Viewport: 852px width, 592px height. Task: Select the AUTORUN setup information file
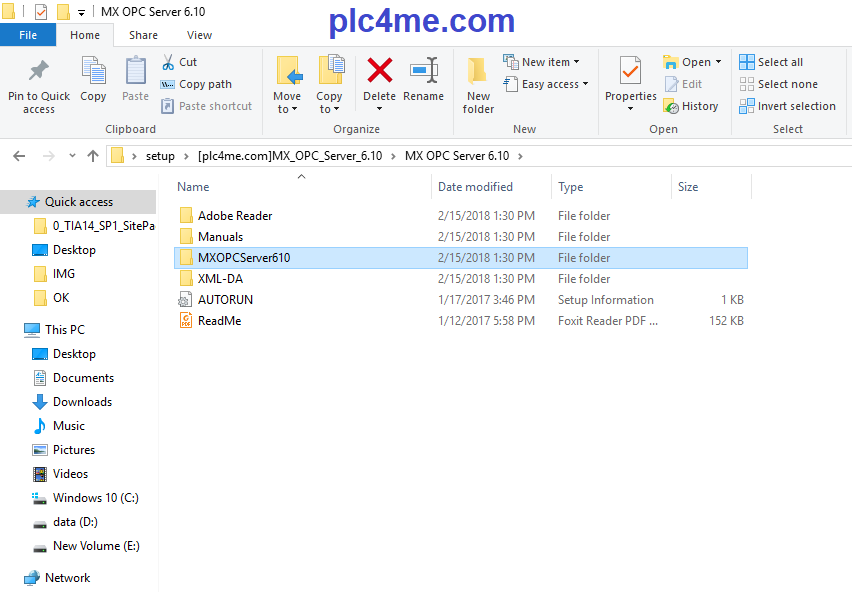point(225,300)
